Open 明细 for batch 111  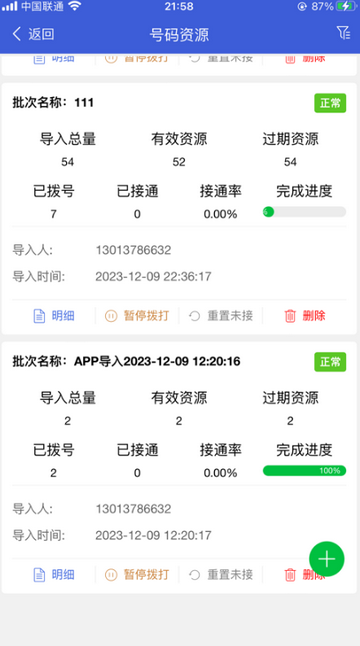tap(63, 316)
